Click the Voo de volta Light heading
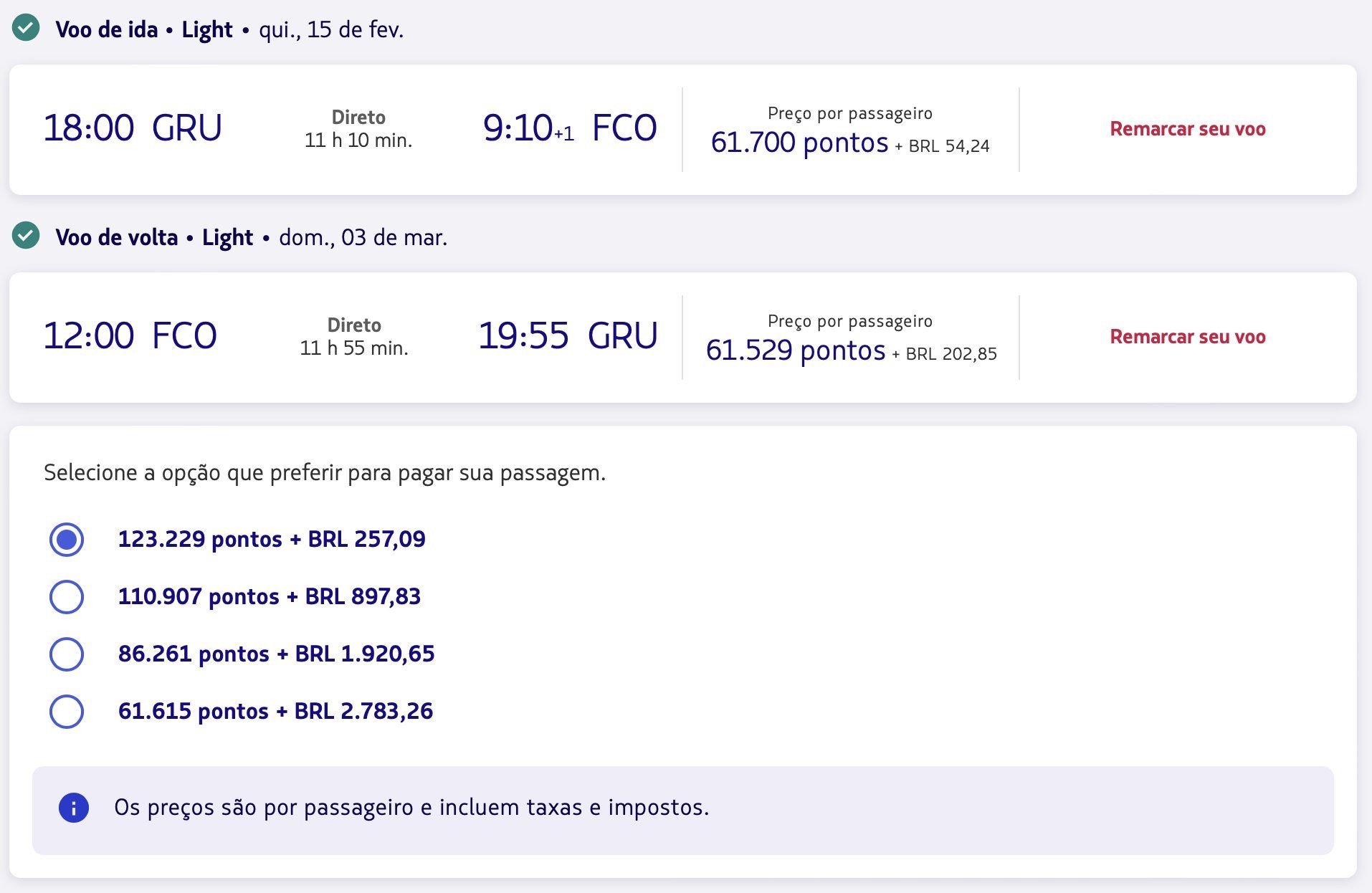1372x893 pixels. tap(154, 237)
